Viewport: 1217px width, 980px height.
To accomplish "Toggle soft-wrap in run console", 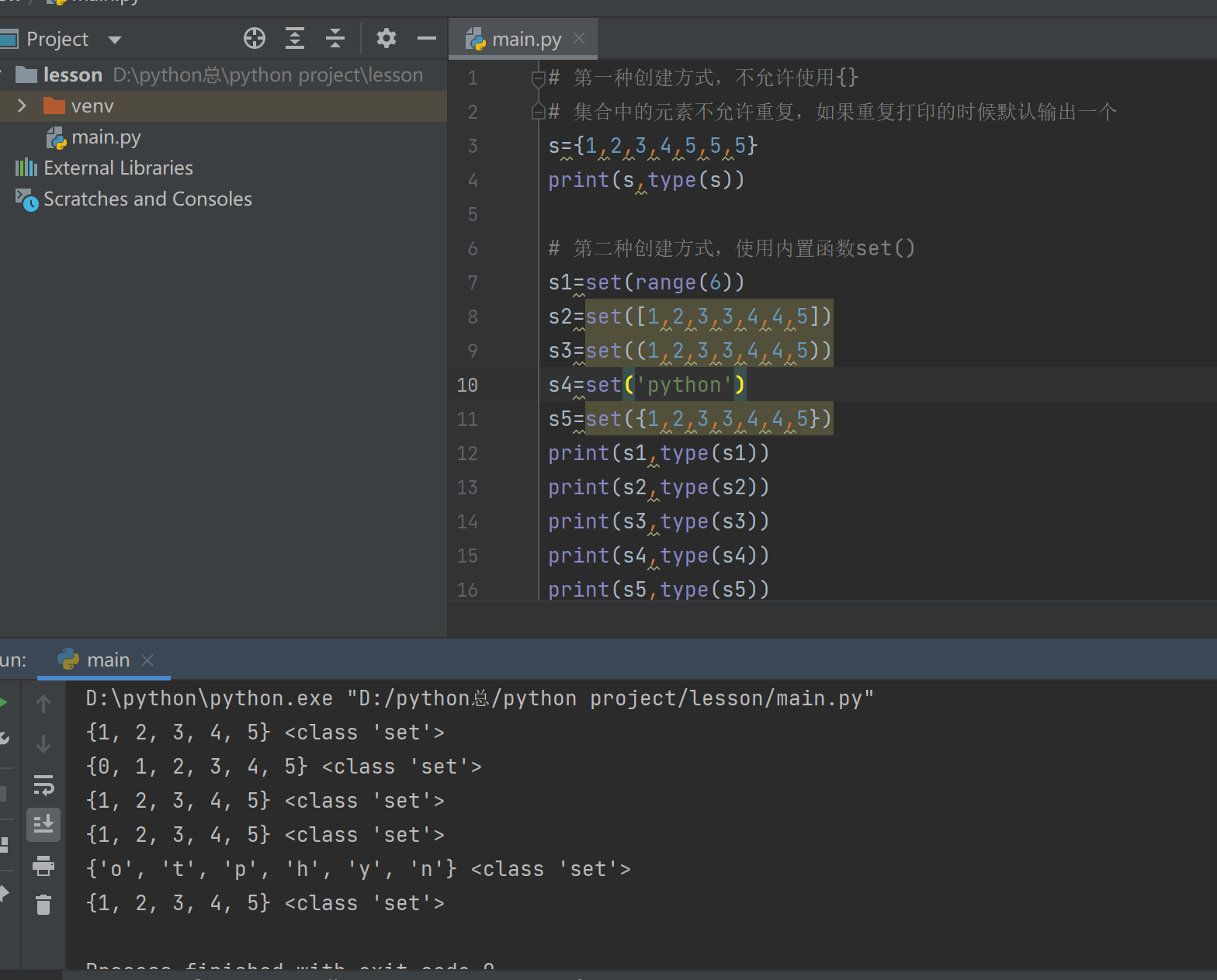I will [x=43, y=784].
